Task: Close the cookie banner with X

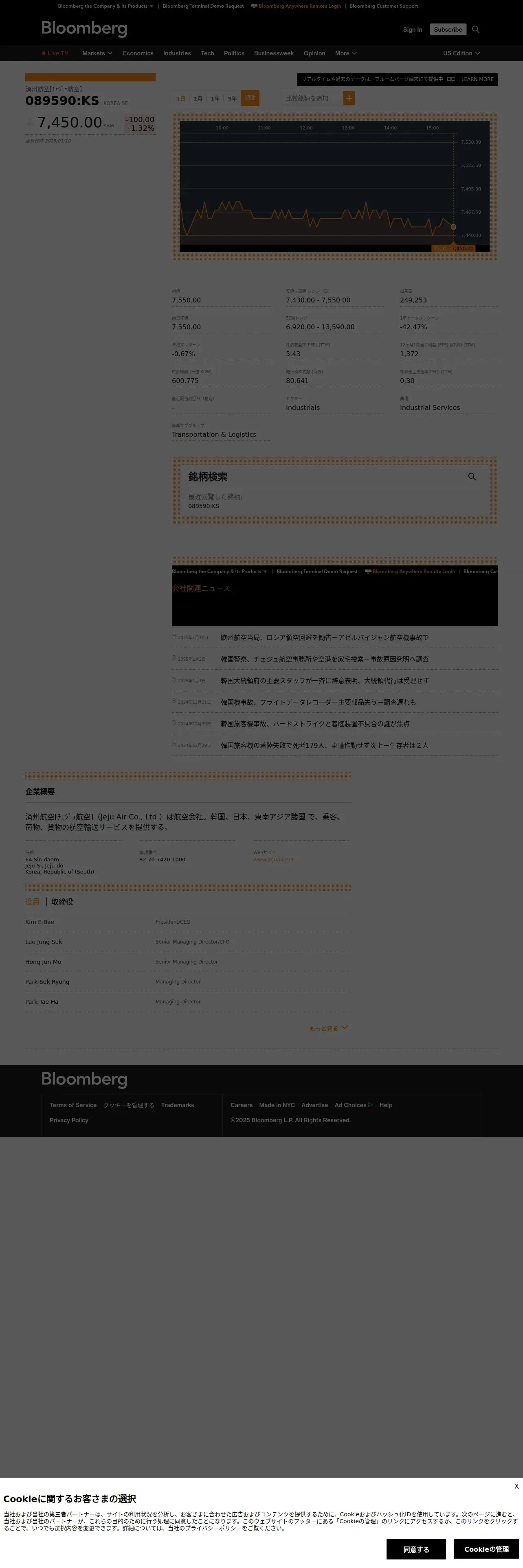Action: [x=516, y=1486]
